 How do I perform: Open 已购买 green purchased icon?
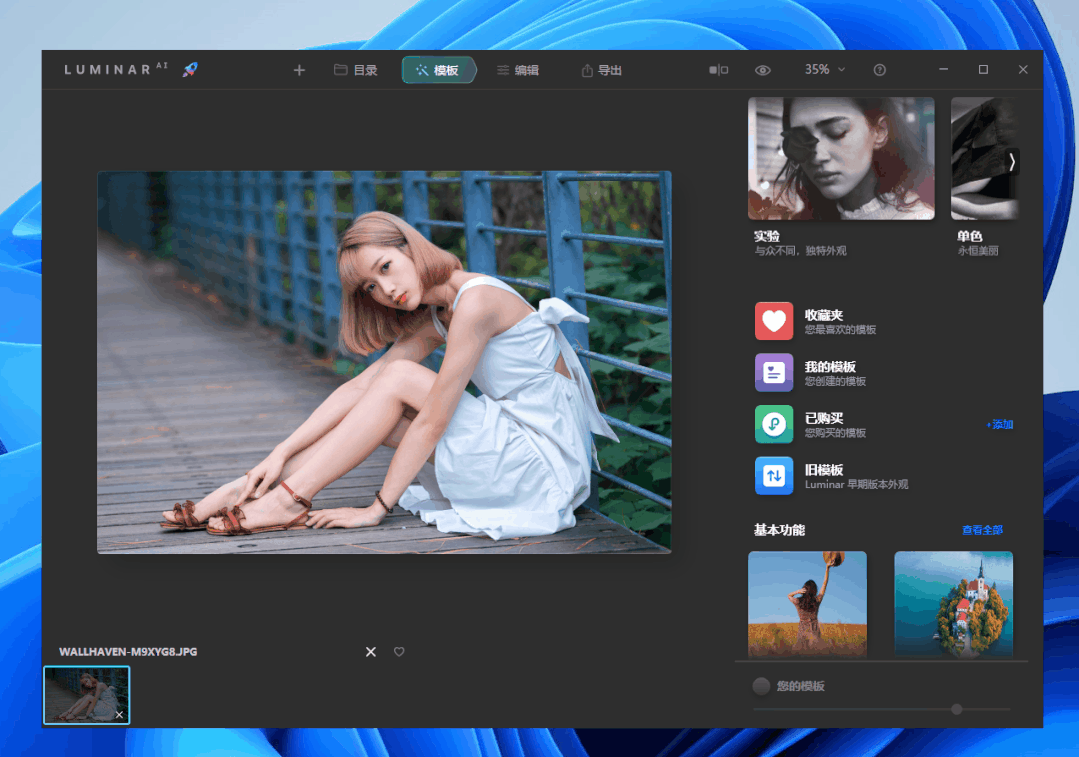point(773,424)
